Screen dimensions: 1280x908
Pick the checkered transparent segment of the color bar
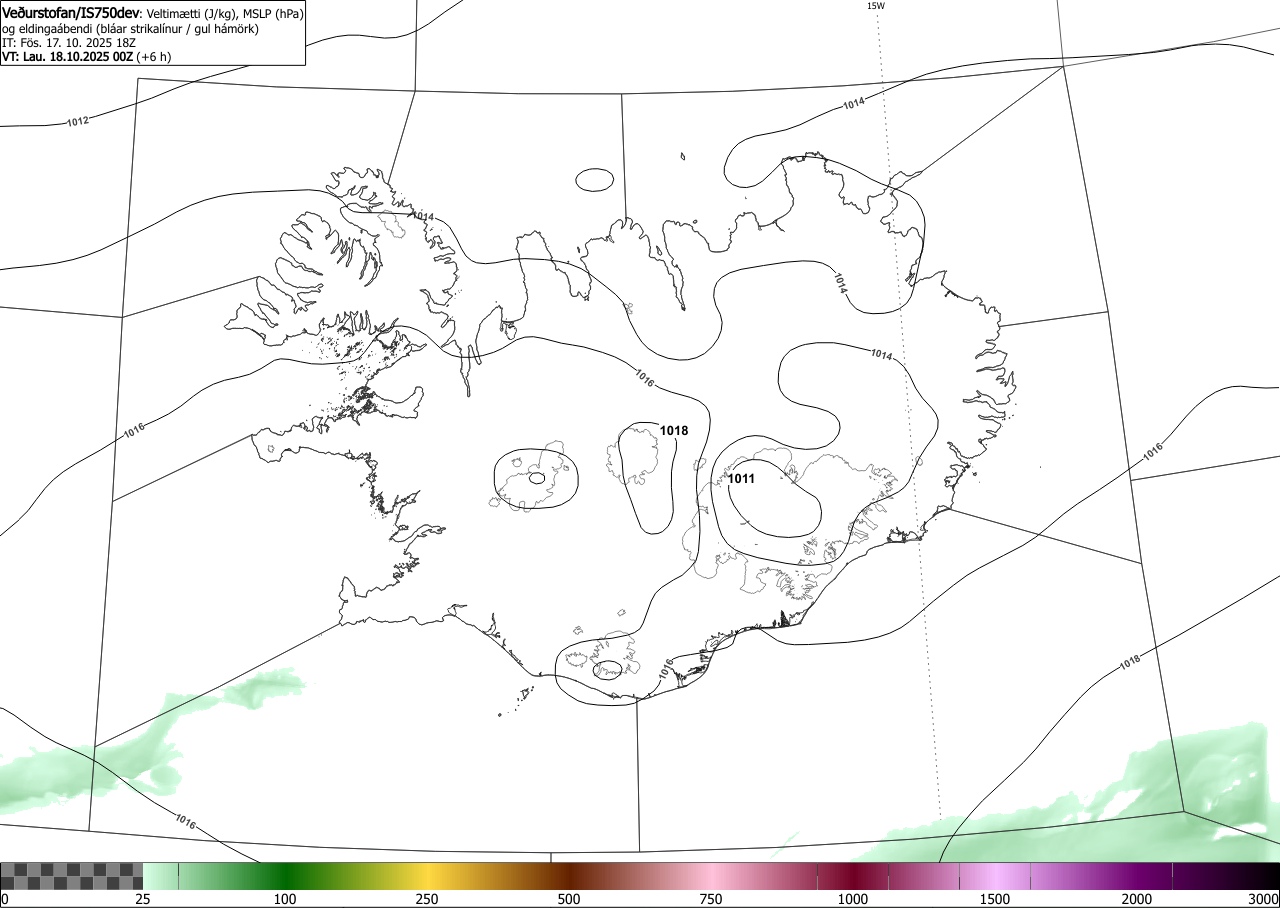[71, 876]
